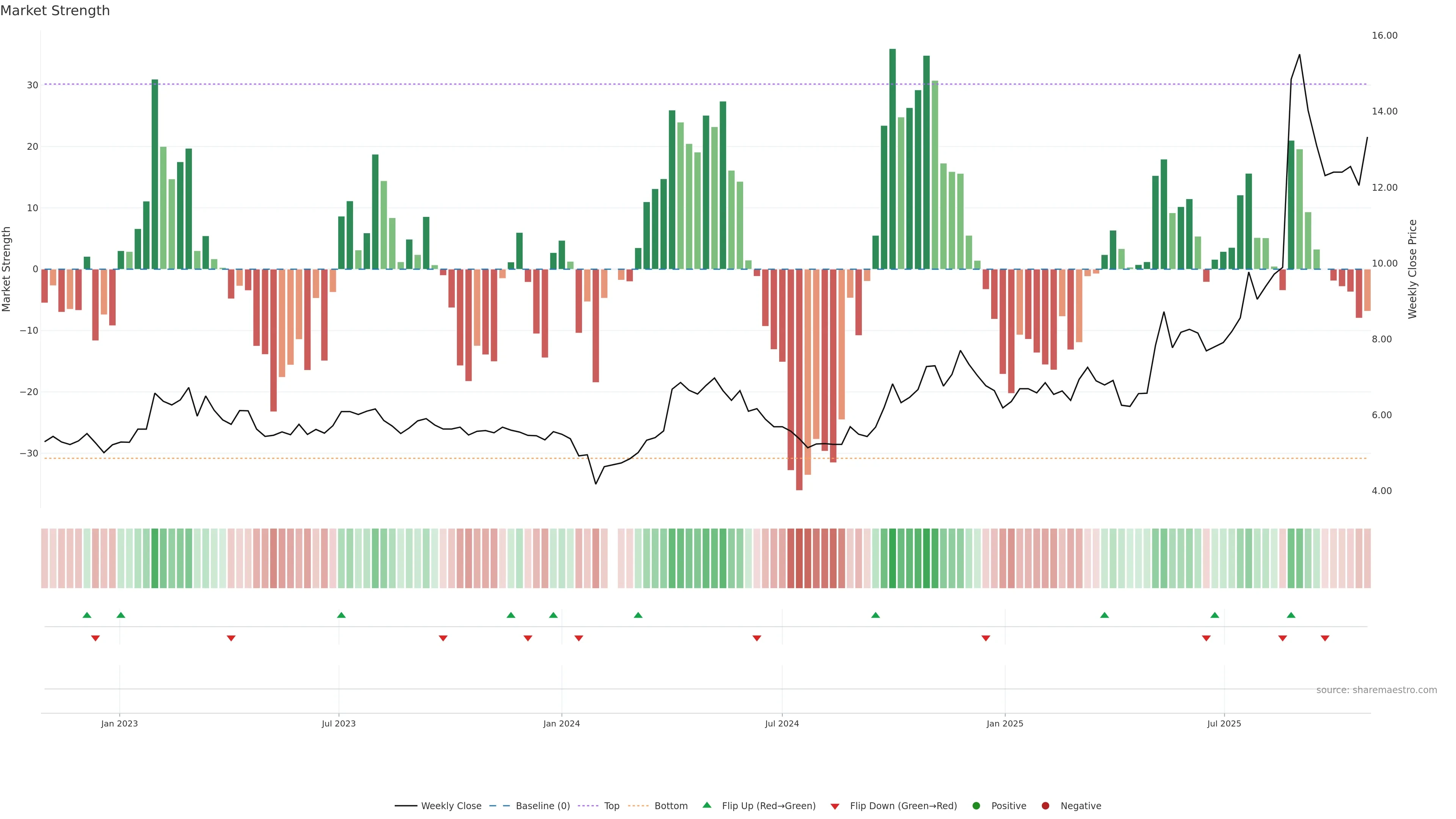Click the Jul 2025 axis label

1224,723
